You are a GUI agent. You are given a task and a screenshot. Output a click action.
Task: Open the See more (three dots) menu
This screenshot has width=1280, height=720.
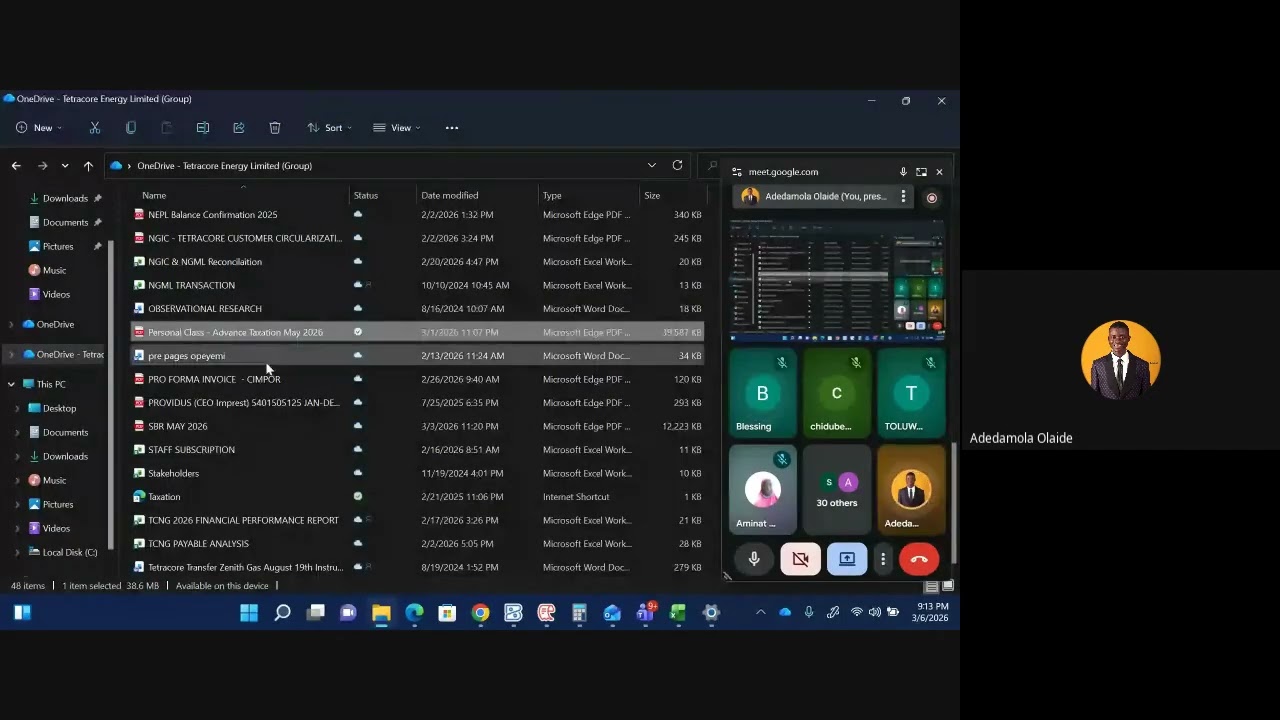point(452,128)
